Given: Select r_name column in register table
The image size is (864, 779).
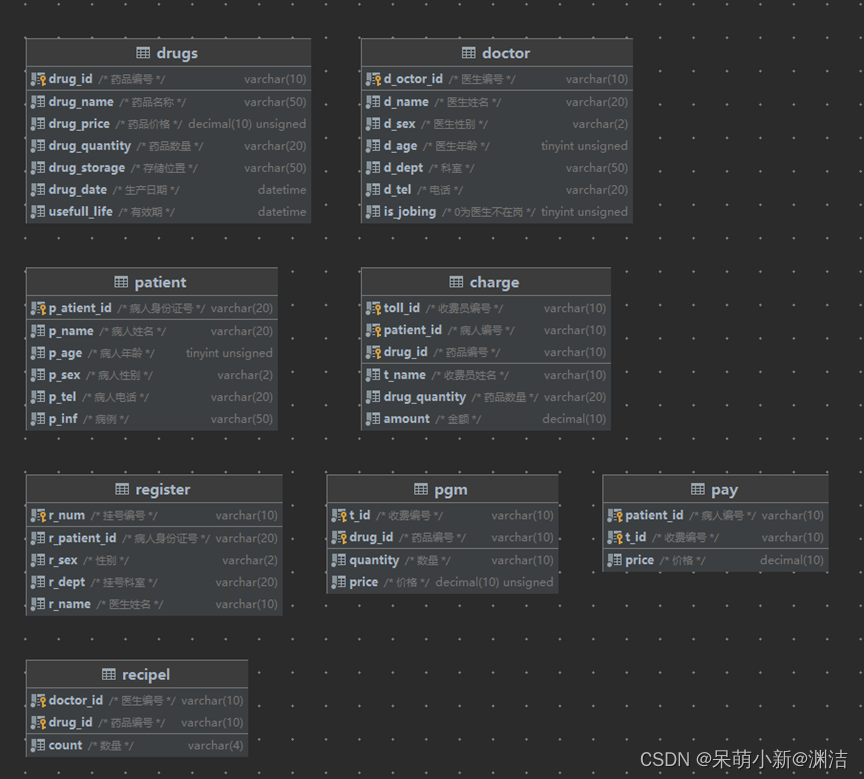Looking at the screenshot, I should [69, 604].
